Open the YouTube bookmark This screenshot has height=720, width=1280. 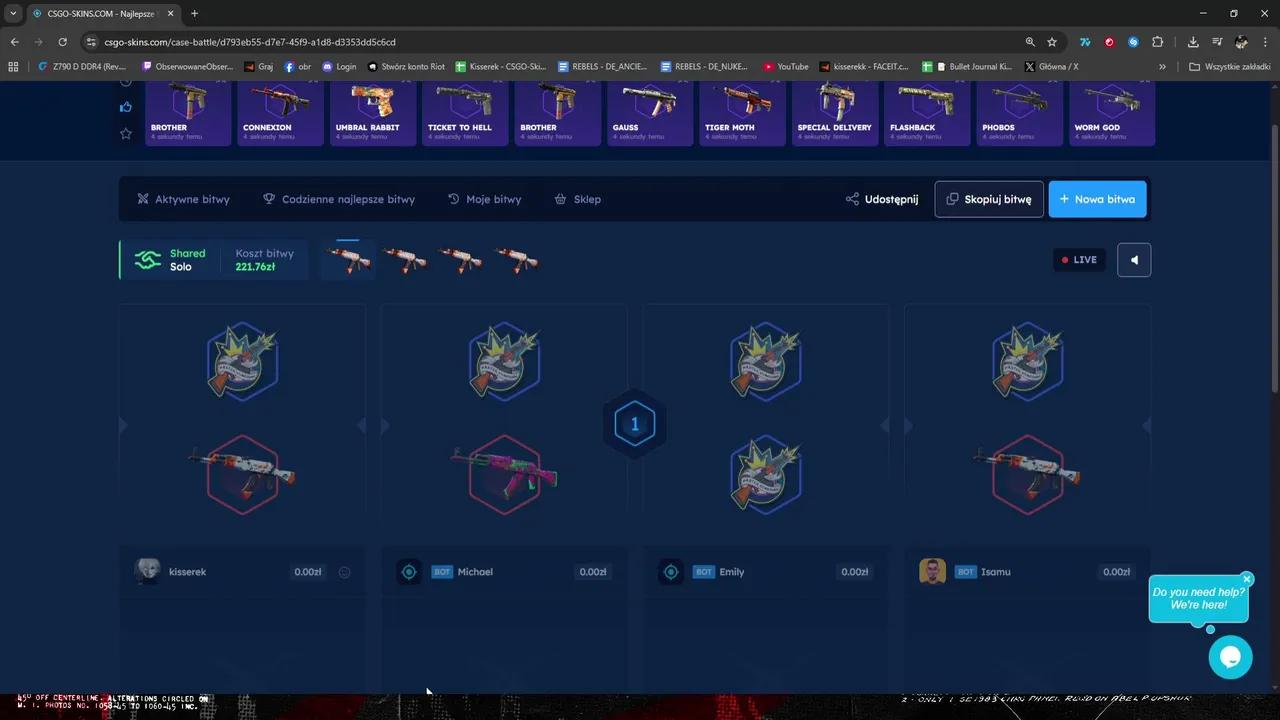[x=786, y=67]
